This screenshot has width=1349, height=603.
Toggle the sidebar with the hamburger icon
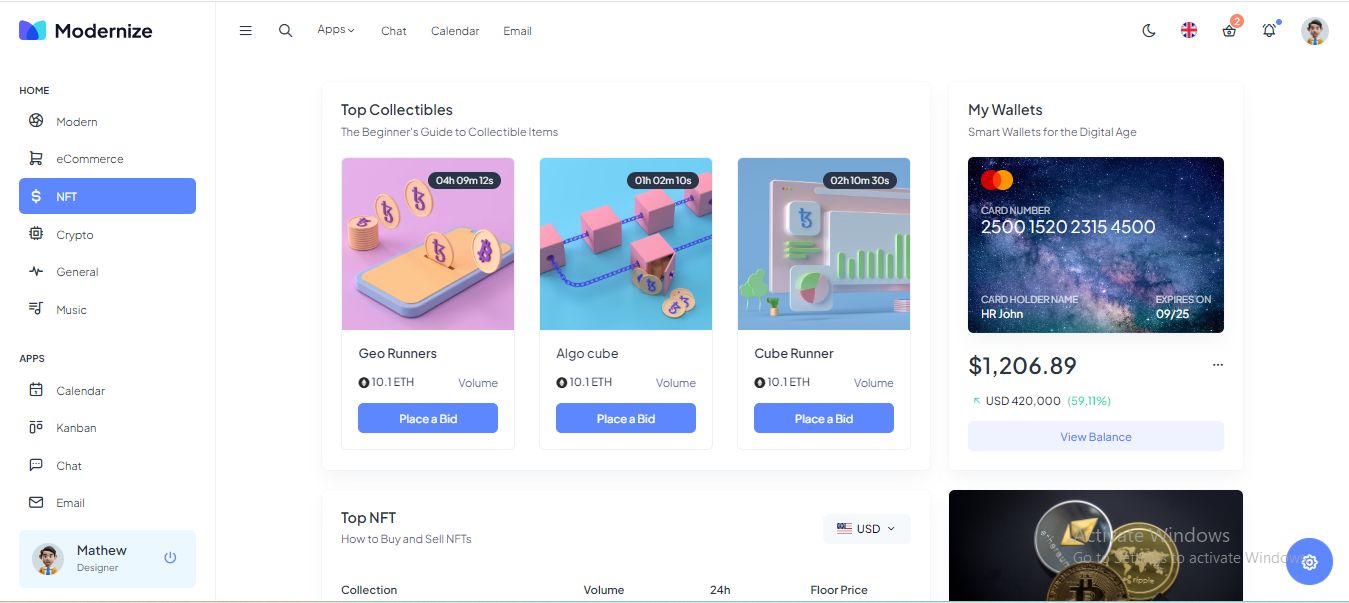pyautogui.click(x=245, y=31)
